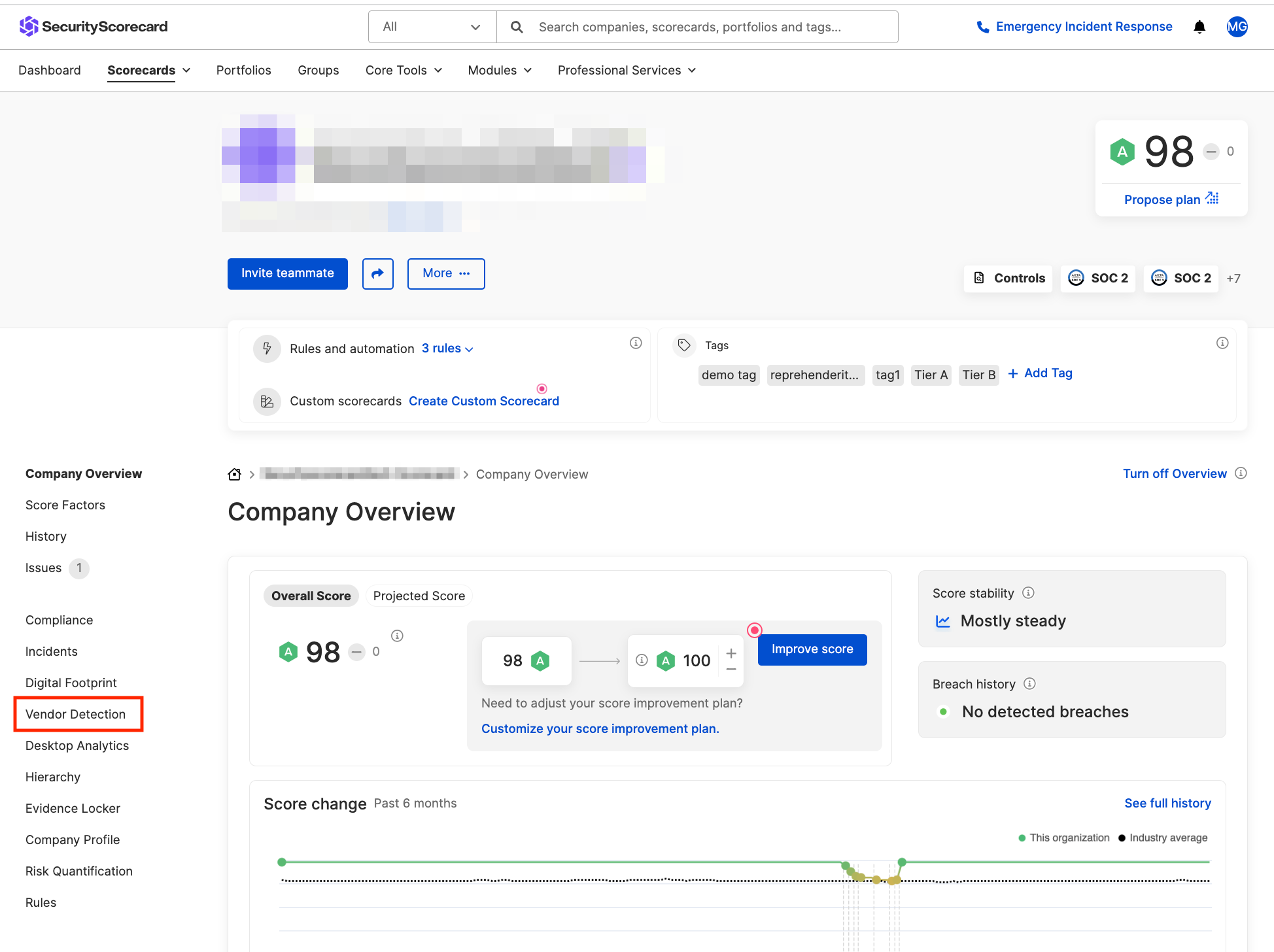Click the Rules and automation lightning icon
Image resolution: width=1274 pixels, height=952 pixels.
point(267,348)
